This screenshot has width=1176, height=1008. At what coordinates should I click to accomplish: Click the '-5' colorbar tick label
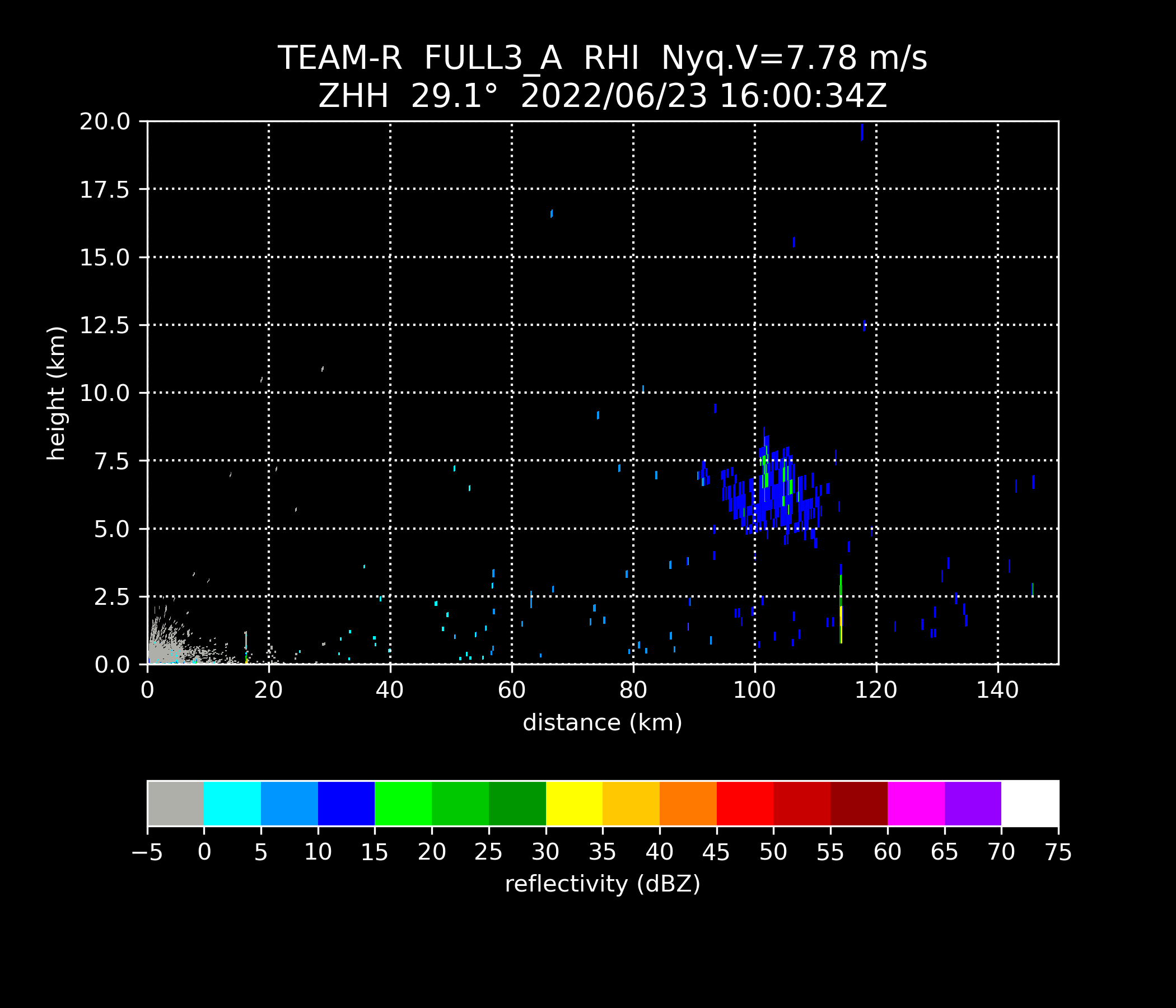147,852
